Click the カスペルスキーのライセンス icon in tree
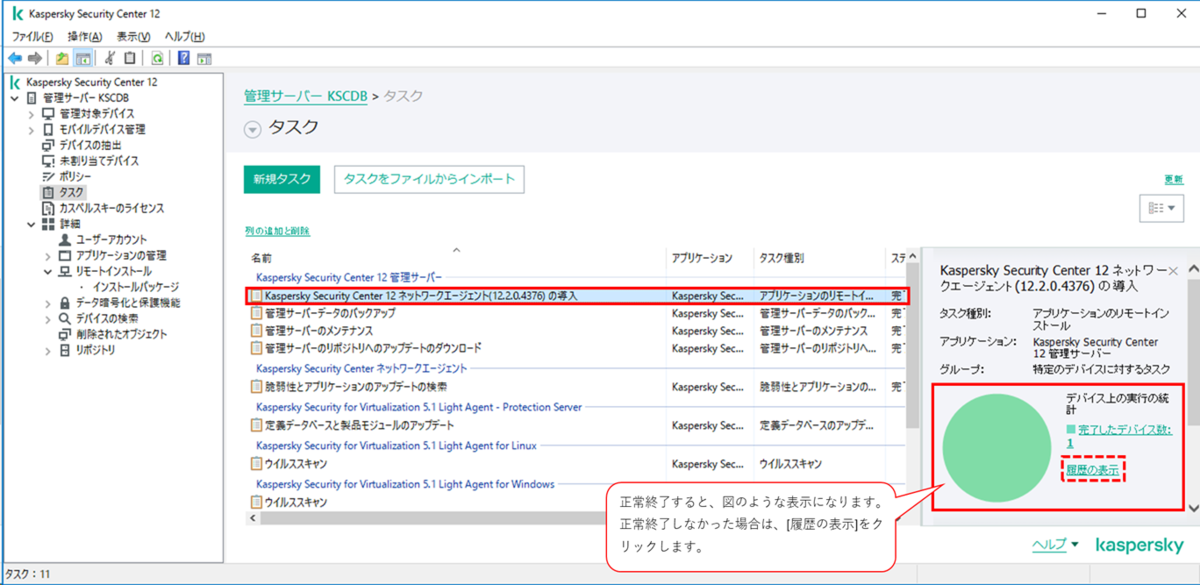This screenshot has height=585, width=1200. point(48,208)
